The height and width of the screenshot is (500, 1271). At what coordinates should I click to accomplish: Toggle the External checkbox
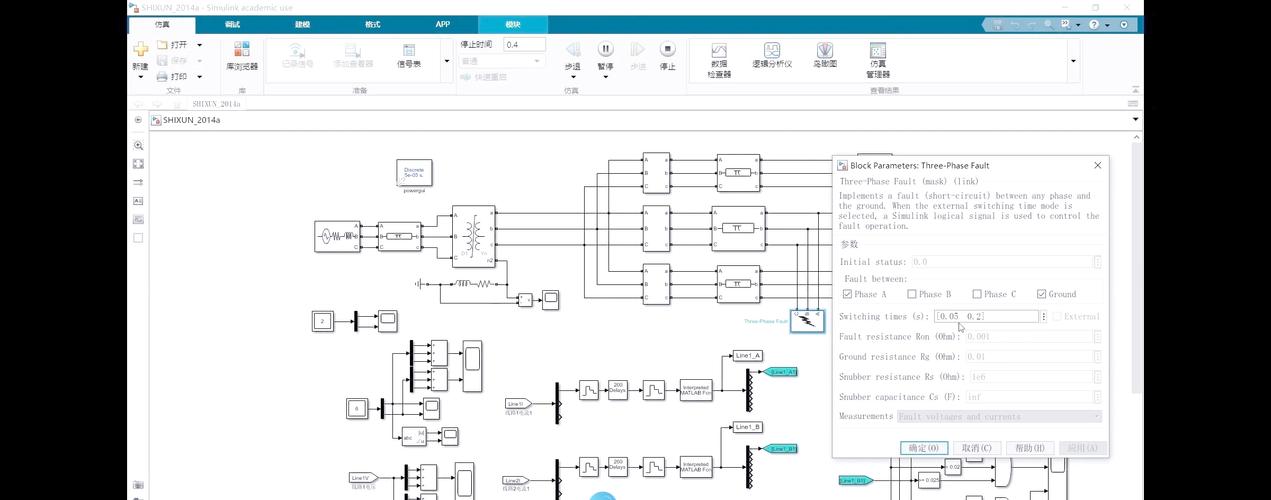pyautogui.click(x=1057, y=317)
